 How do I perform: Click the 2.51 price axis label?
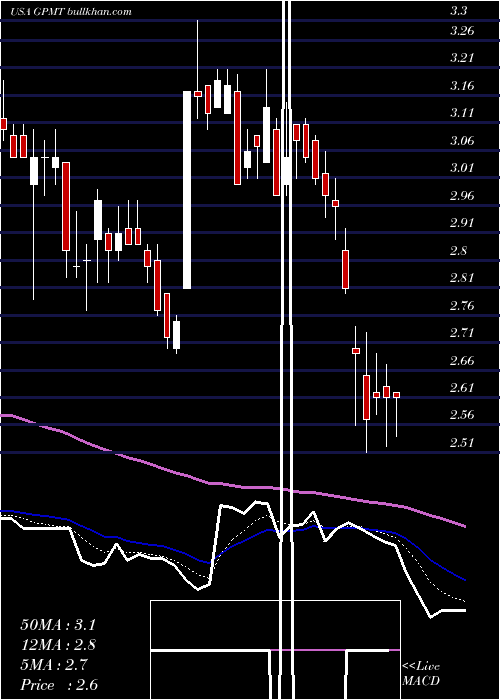[462, 442]
